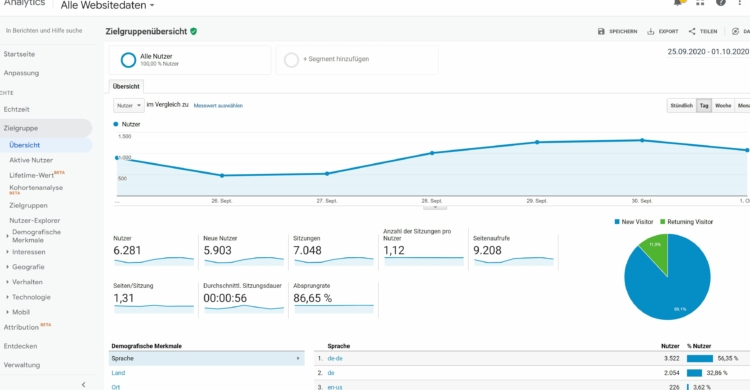Screen dimensions: 750x390
Task: Expand the Interessen sidebar section
Action: tap(7, 252)
